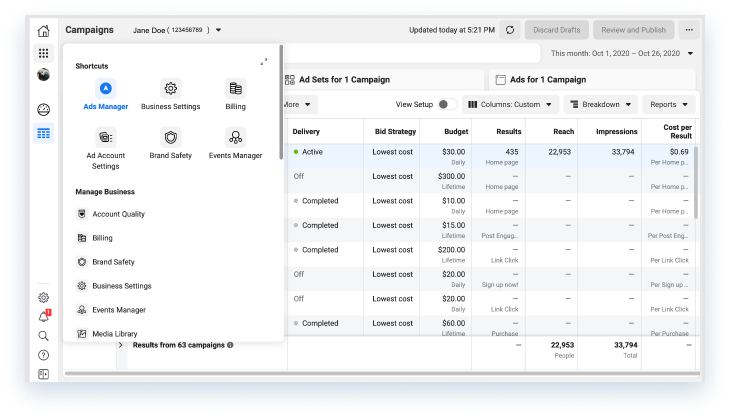The image size is (730, 417).
Task: Switch to Ads for 1 Campaign tab
Action: [592, 80]
